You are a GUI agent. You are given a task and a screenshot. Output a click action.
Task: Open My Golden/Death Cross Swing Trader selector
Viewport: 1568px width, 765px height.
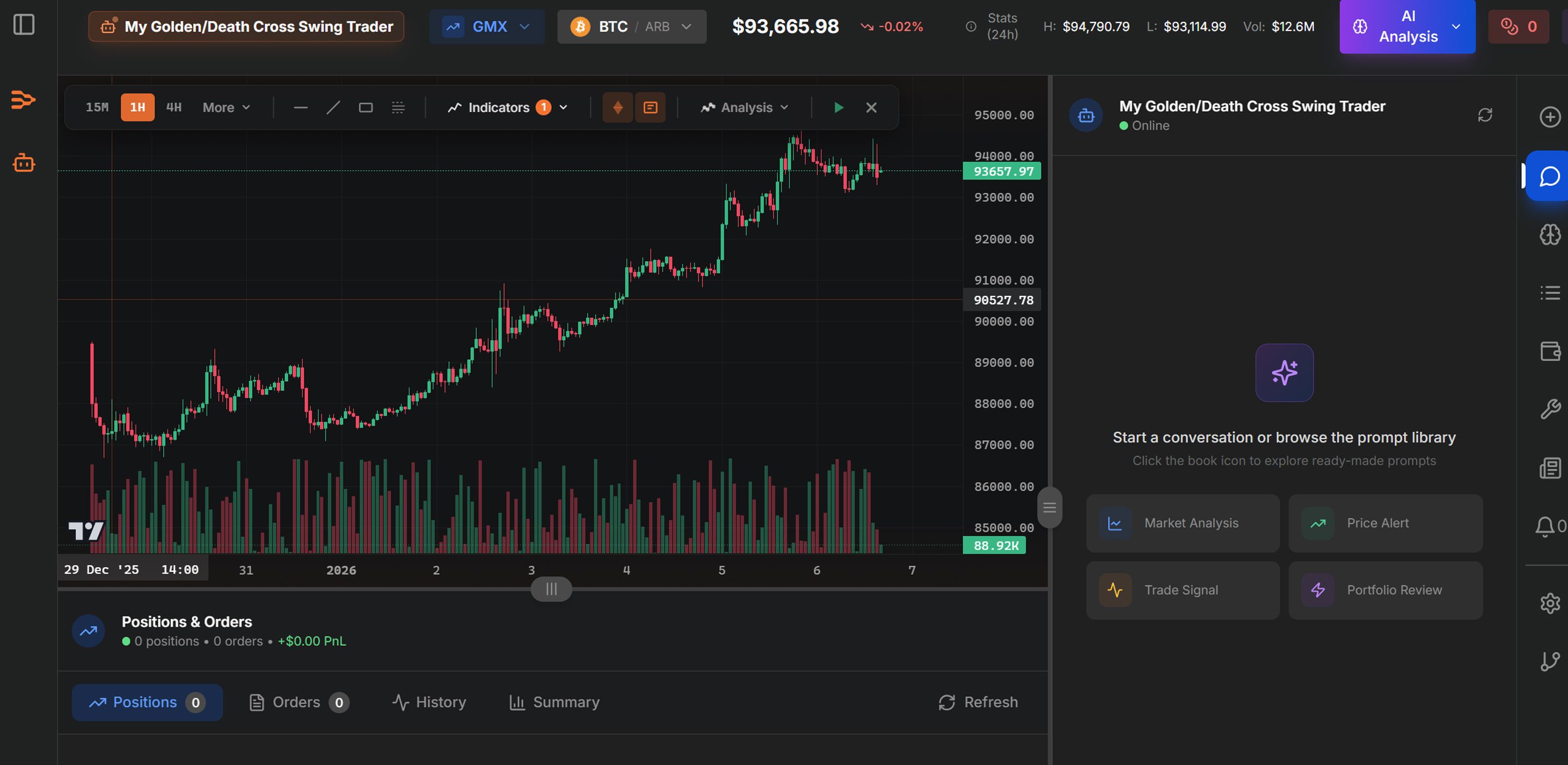pos(246,27)
